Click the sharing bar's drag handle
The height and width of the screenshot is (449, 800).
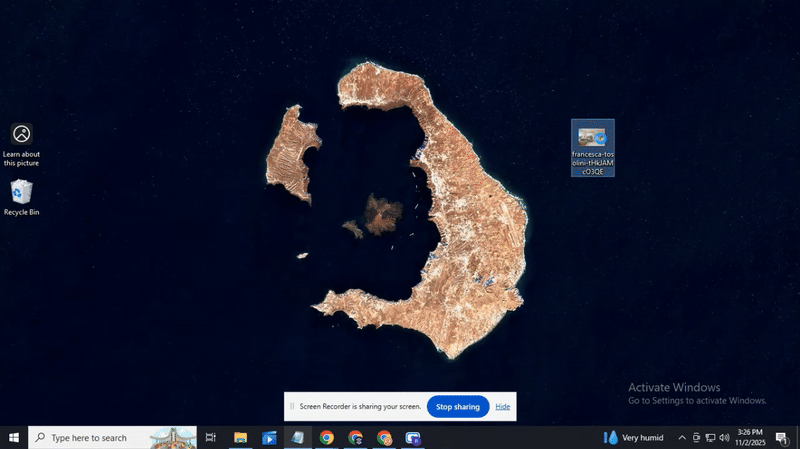tap(292, 407)
